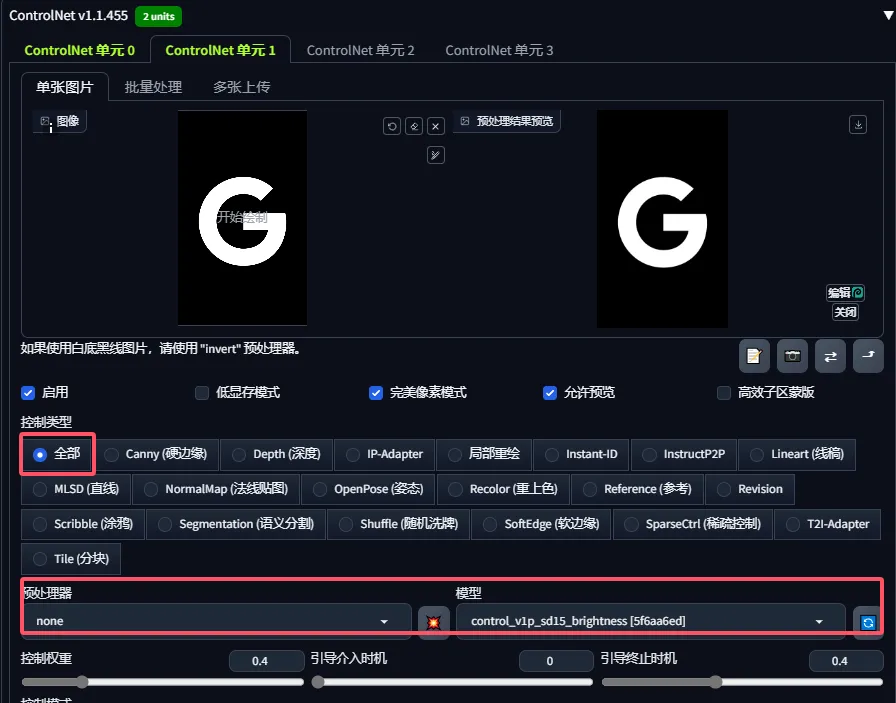
Task: Select the Canny (硬边缘) control type
Action: [x=156, y=454]
